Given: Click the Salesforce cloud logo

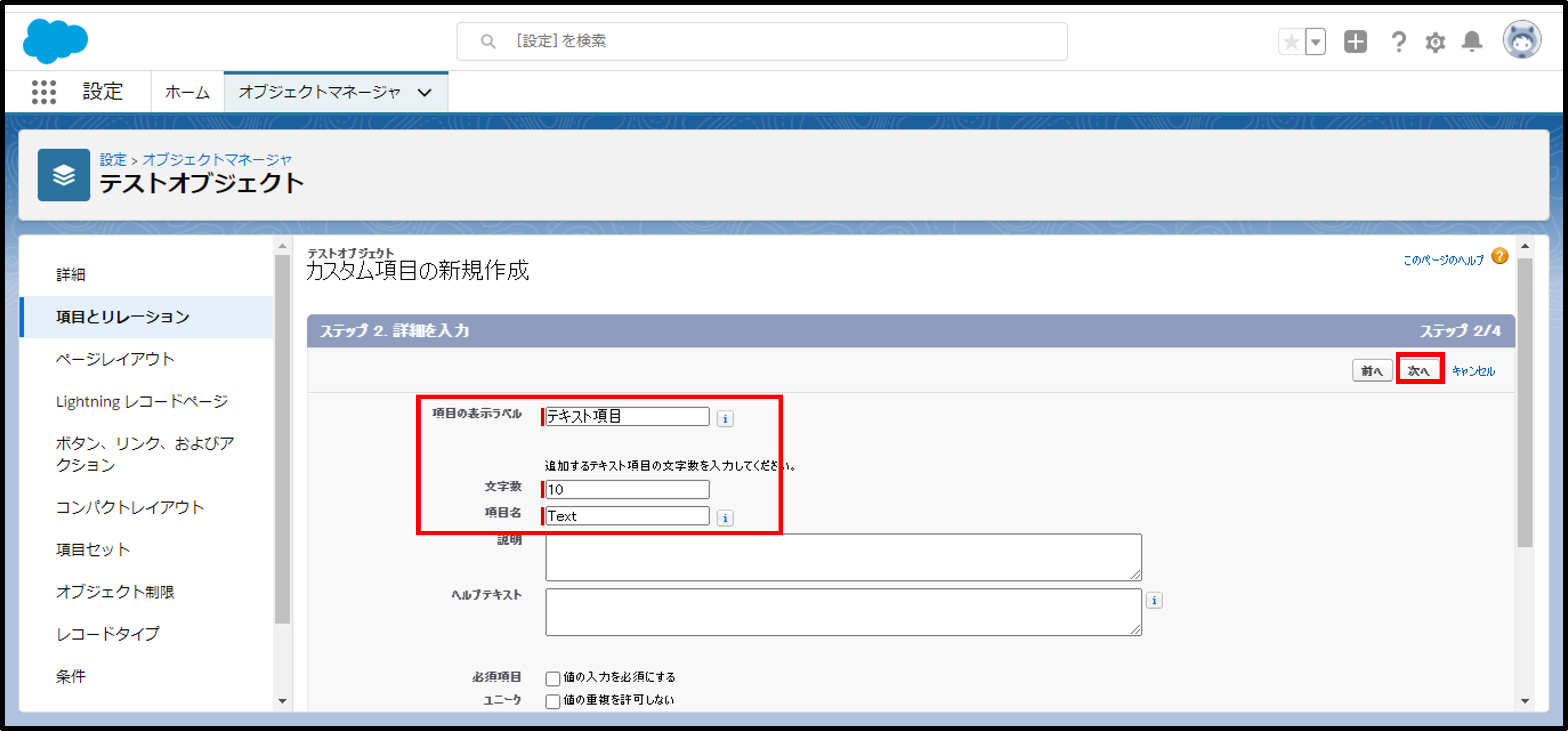Looking at the screenshot, I should pos(55,41).
